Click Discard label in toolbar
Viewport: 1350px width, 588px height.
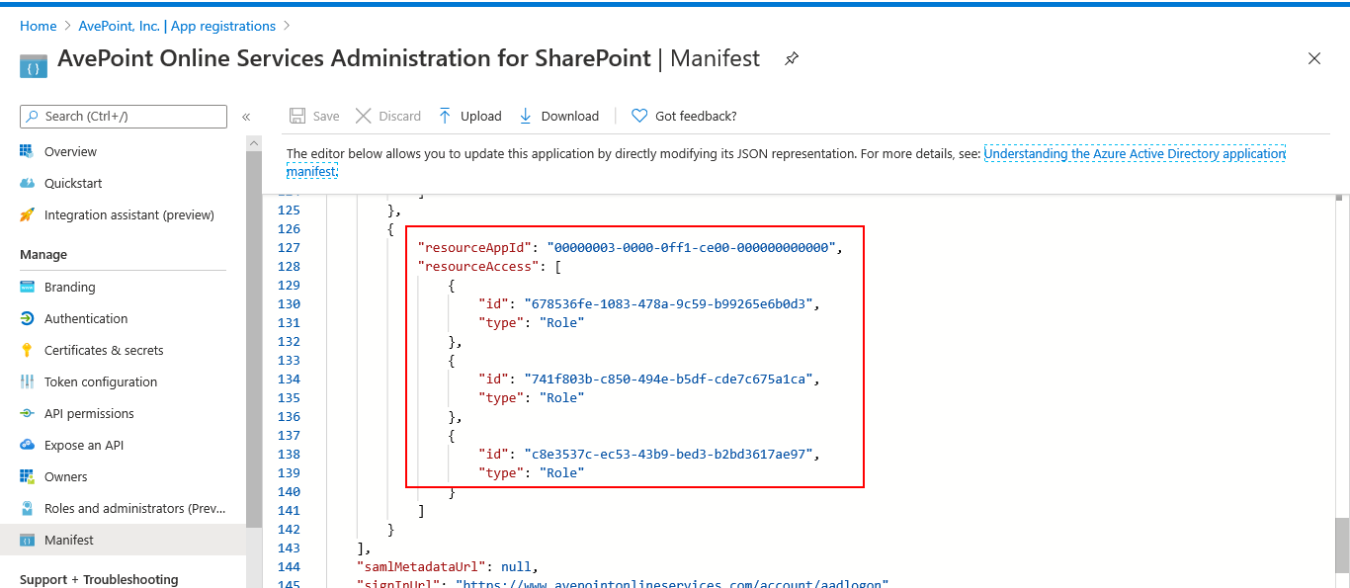(x=400, y=116)
